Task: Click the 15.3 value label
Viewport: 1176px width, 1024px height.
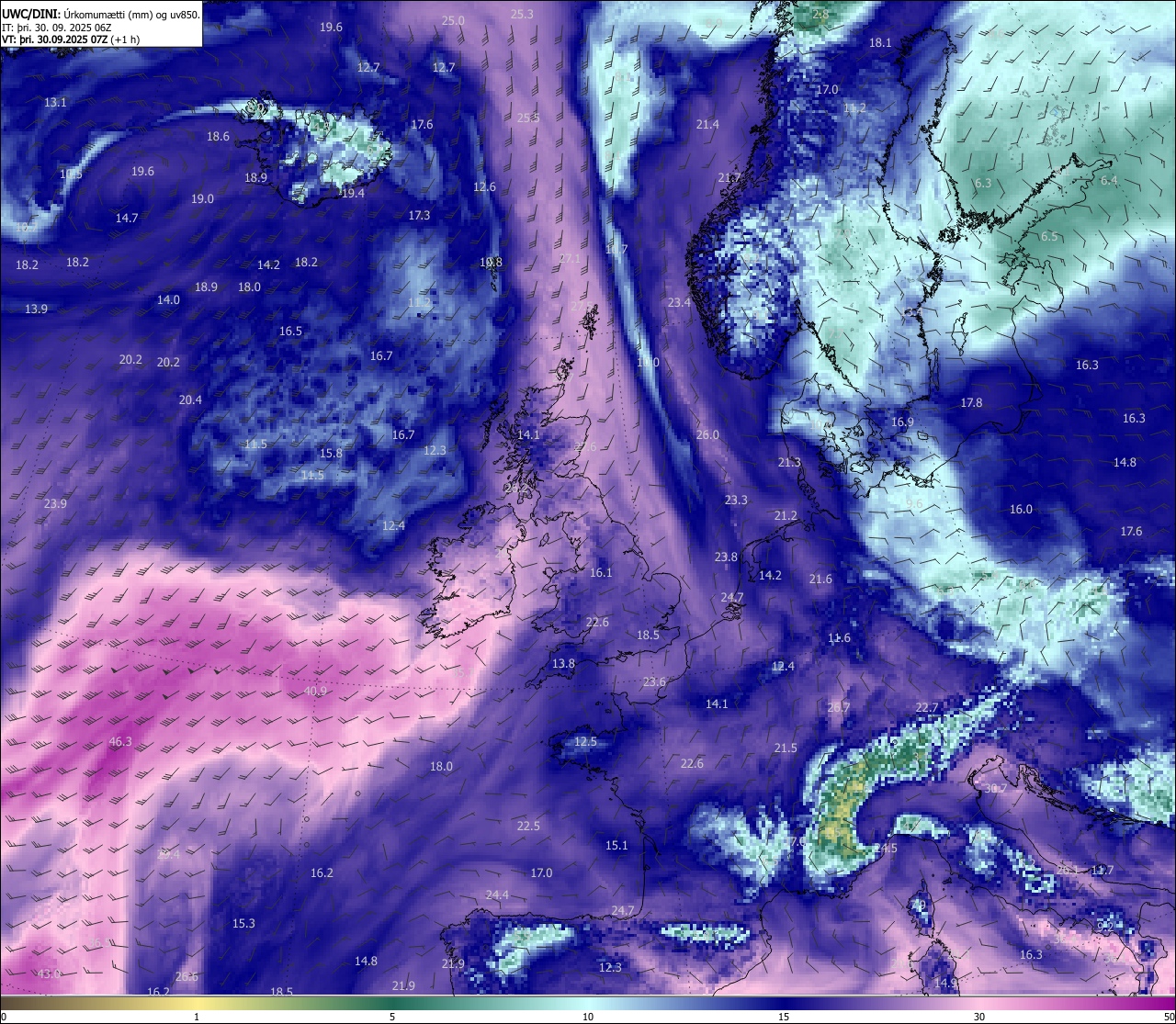Action: coord(243,924)
